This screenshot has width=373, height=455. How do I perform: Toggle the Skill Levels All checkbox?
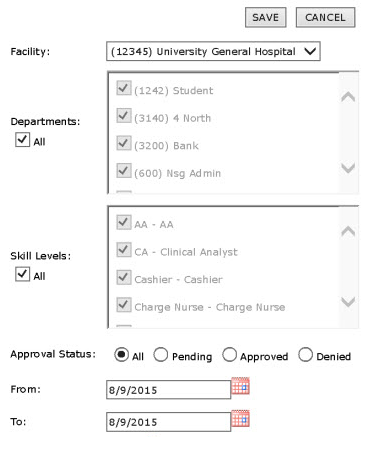coord(22,274)
